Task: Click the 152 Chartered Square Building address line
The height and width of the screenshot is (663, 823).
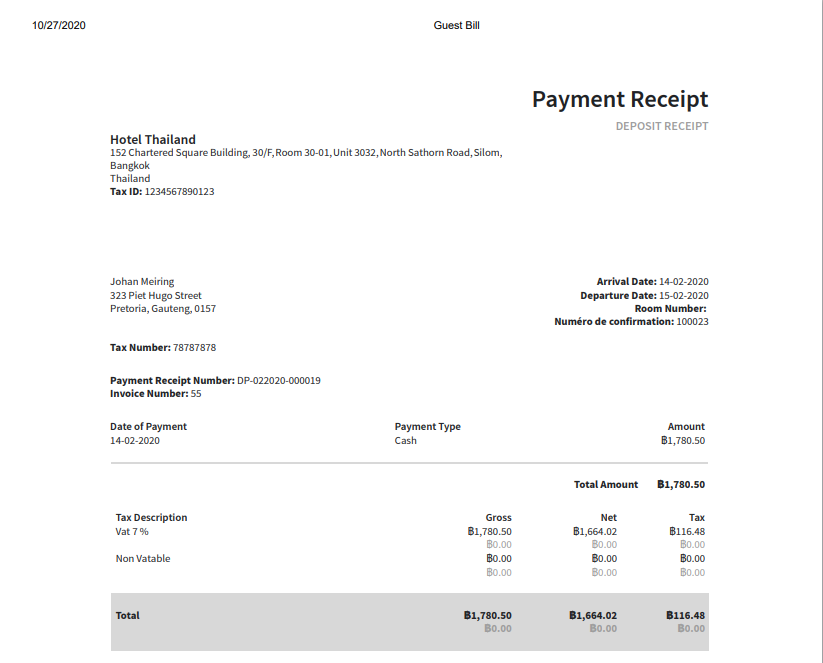Action: 306,153
